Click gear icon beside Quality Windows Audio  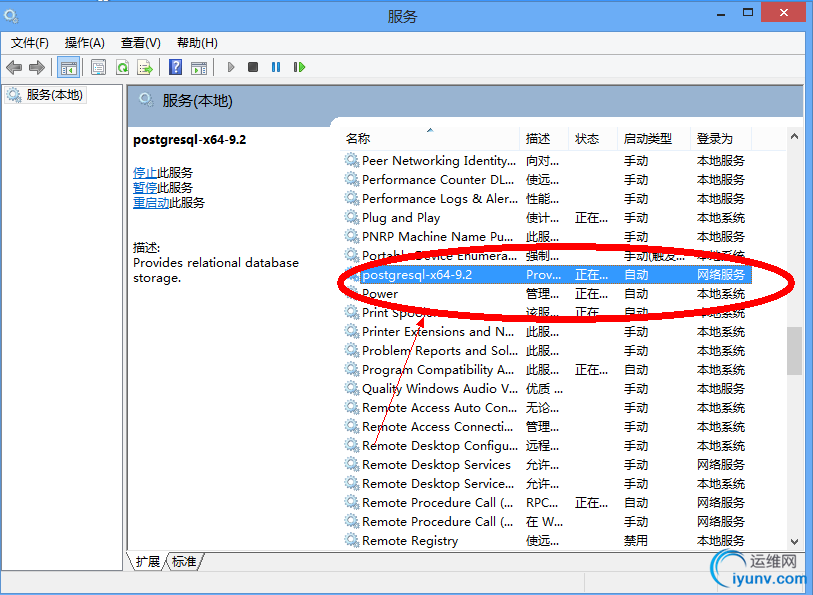[x=352, y=389]
